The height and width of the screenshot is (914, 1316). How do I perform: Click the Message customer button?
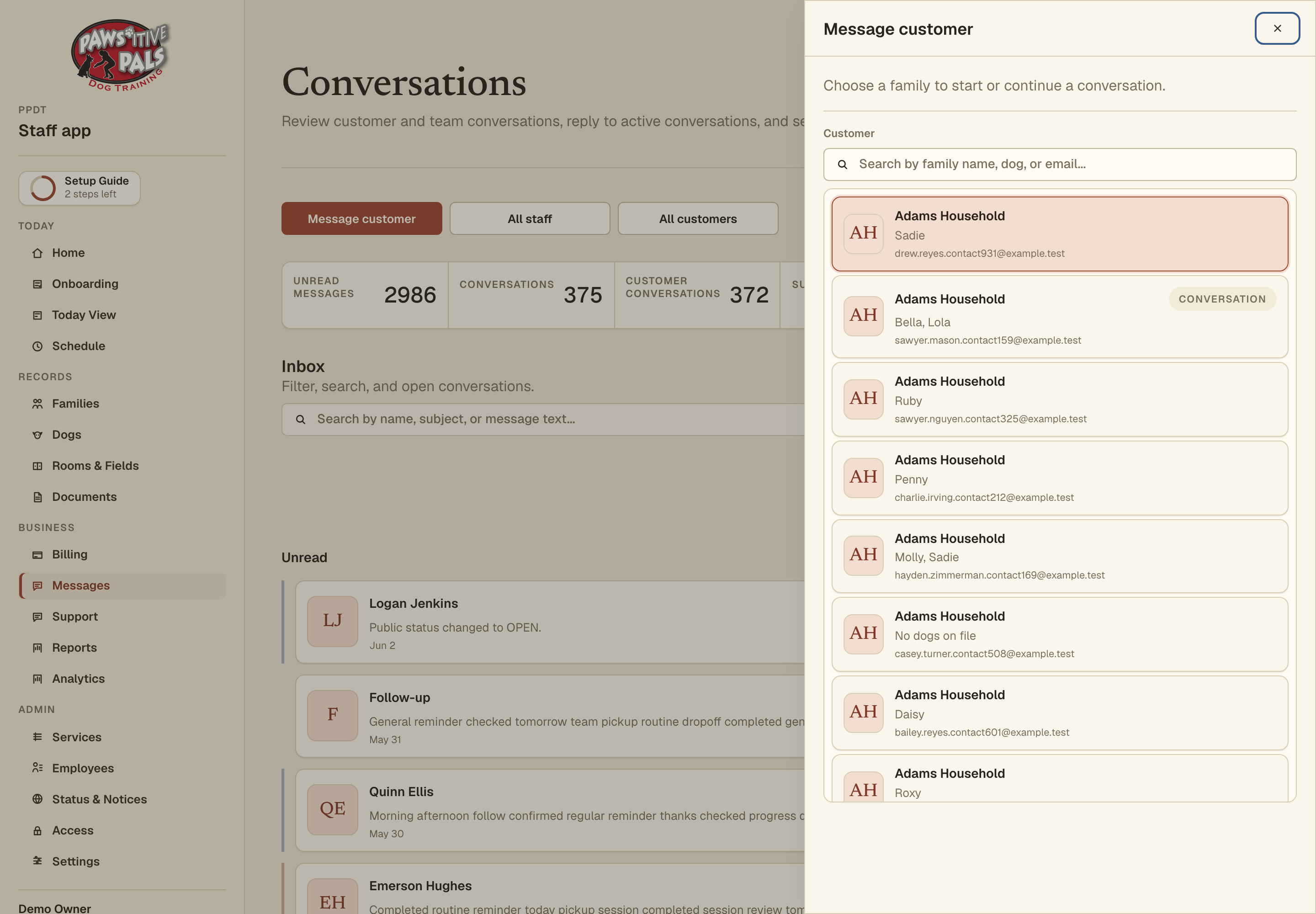pyautogui.click(x=361, y=219)
